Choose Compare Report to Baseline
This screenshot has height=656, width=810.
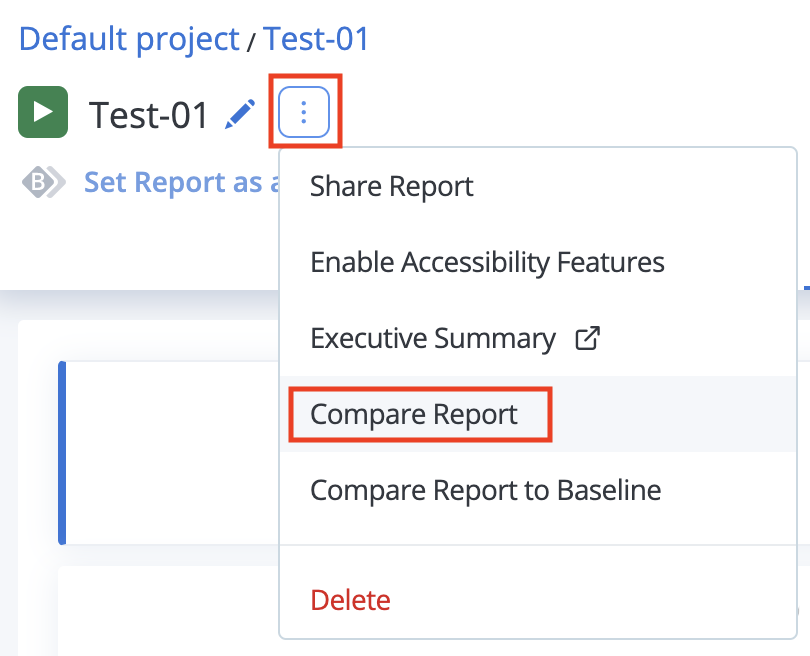coord(486,490)
